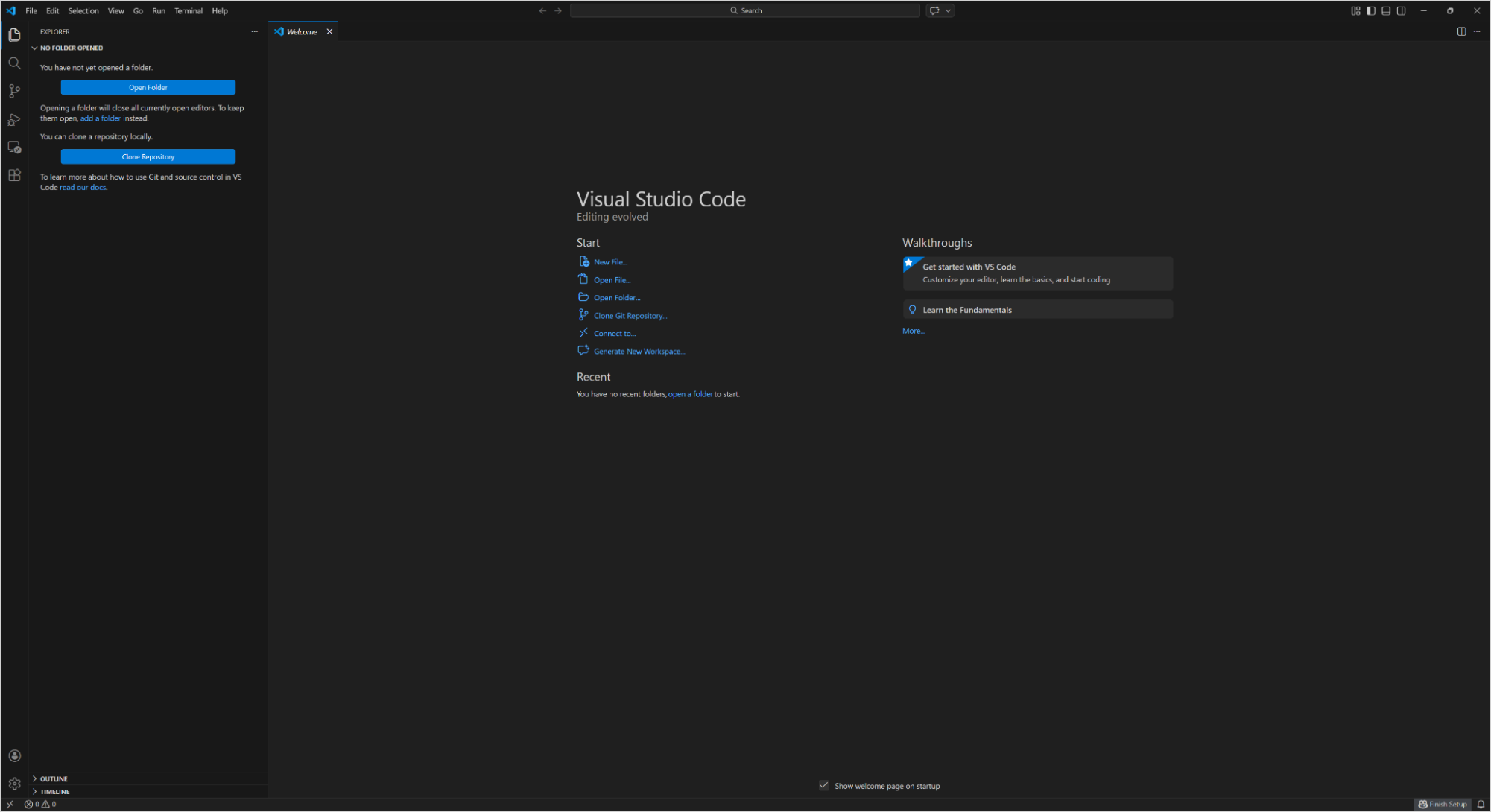Open the Manage settings gear icon

(x=14, y=784)
